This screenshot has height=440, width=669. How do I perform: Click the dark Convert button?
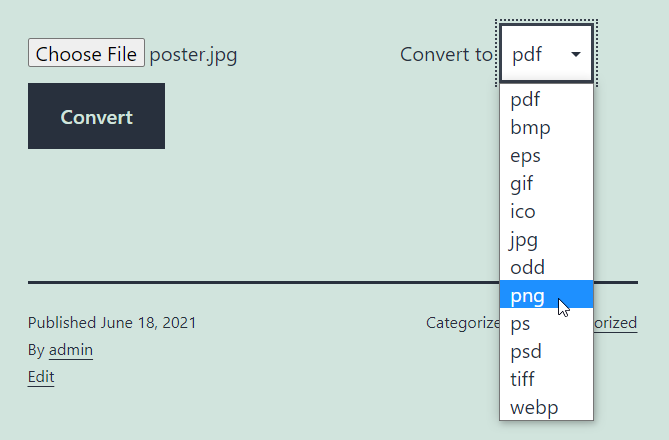(x=96, y=116)
